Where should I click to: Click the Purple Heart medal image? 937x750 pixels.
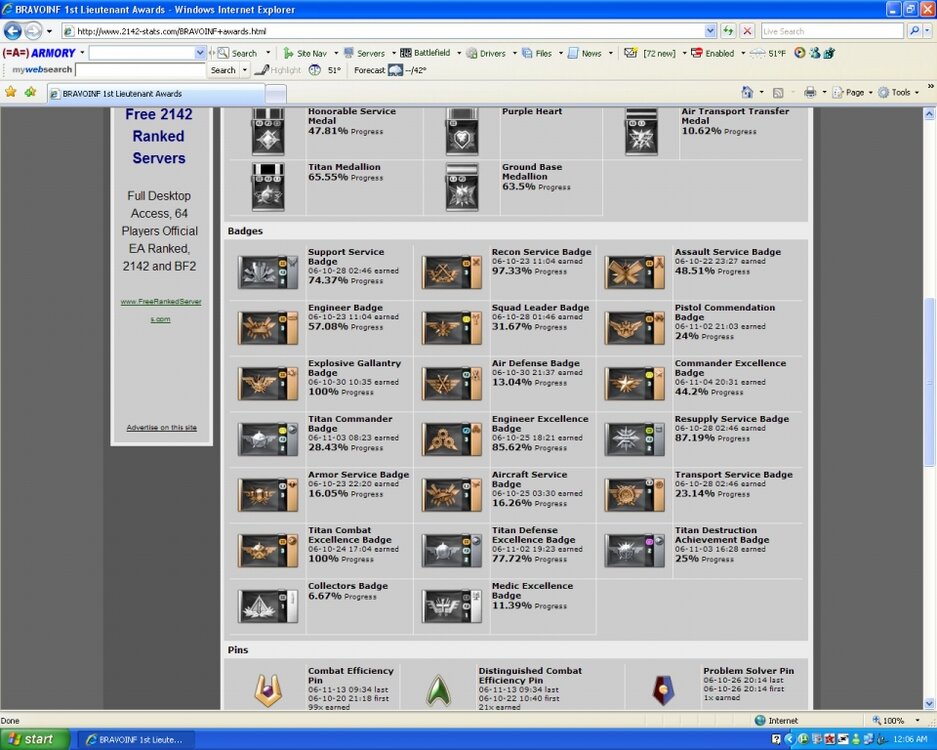point(462,131)
